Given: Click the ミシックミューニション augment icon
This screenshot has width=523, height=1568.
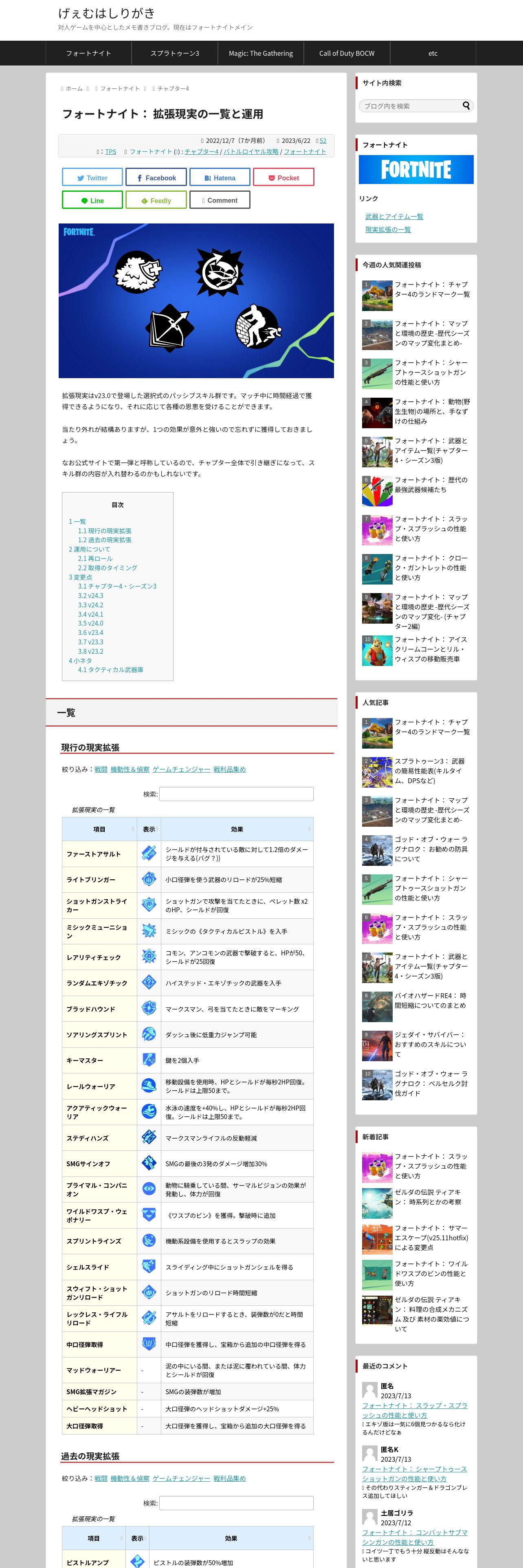Looking at the screenshot, I should [149, 931].
